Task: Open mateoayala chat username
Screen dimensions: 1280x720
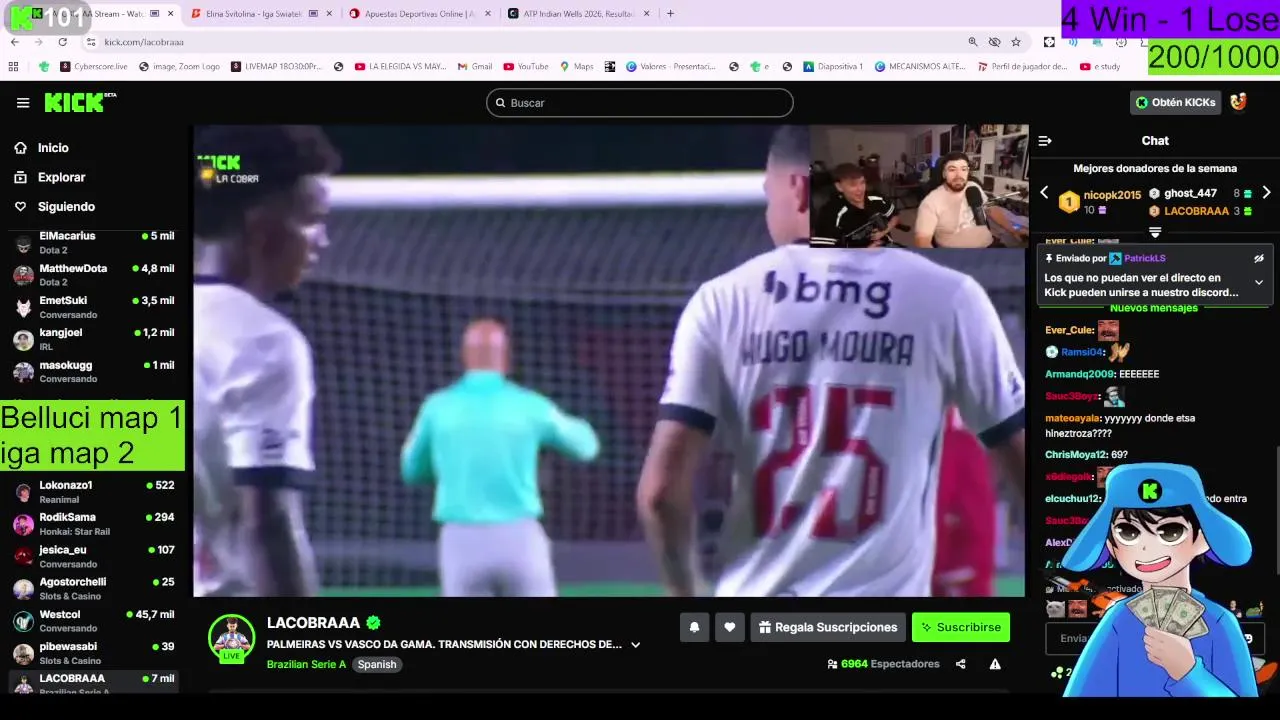Action: (x=1073, y=418)
